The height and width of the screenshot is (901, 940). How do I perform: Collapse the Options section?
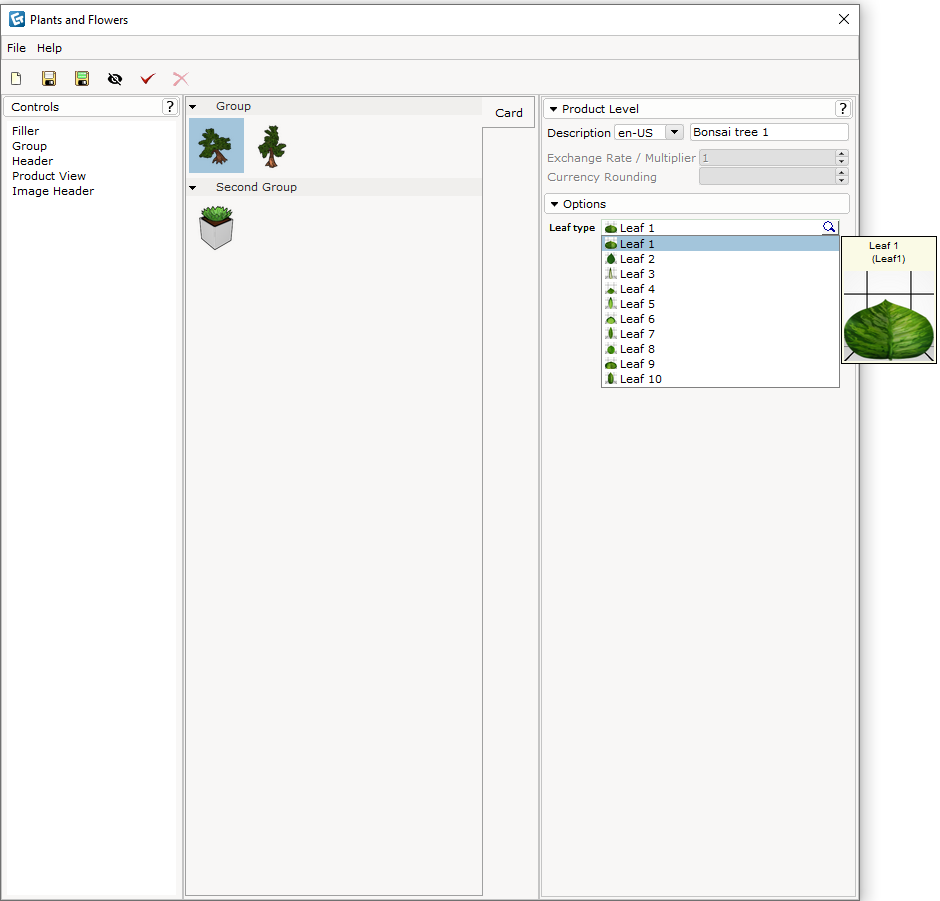tap(556, 203)
